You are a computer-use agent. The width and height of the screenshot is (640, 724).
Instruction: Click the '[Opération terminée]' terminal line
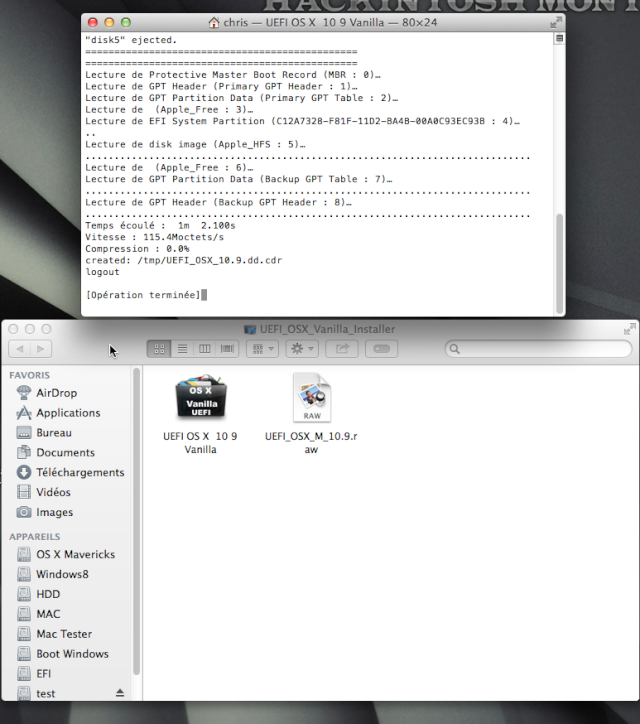143,295
